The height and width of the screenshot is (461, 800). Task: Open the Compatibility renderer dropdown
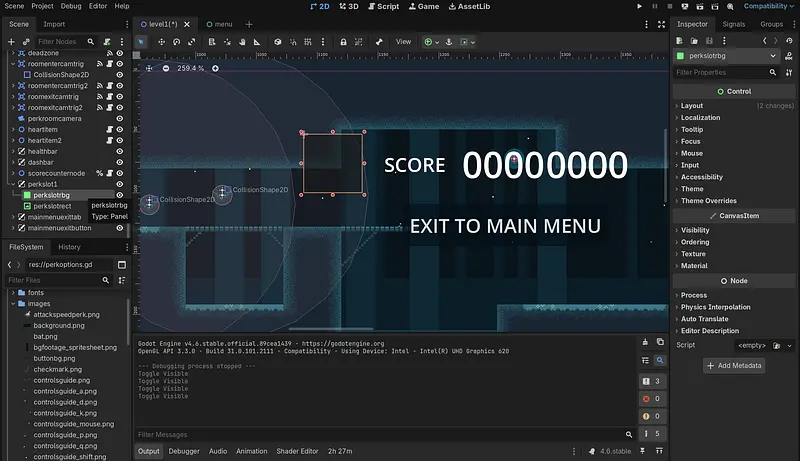point(765,6)
